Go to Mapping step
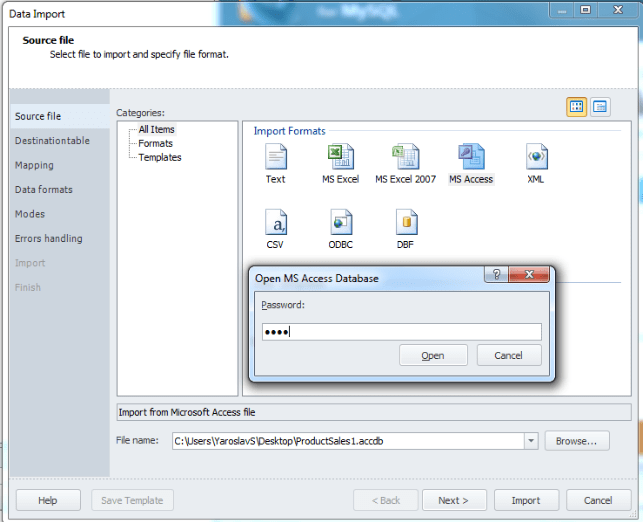Image resolution: width=643 pixels, height=522 pixels. pos(60,165)
